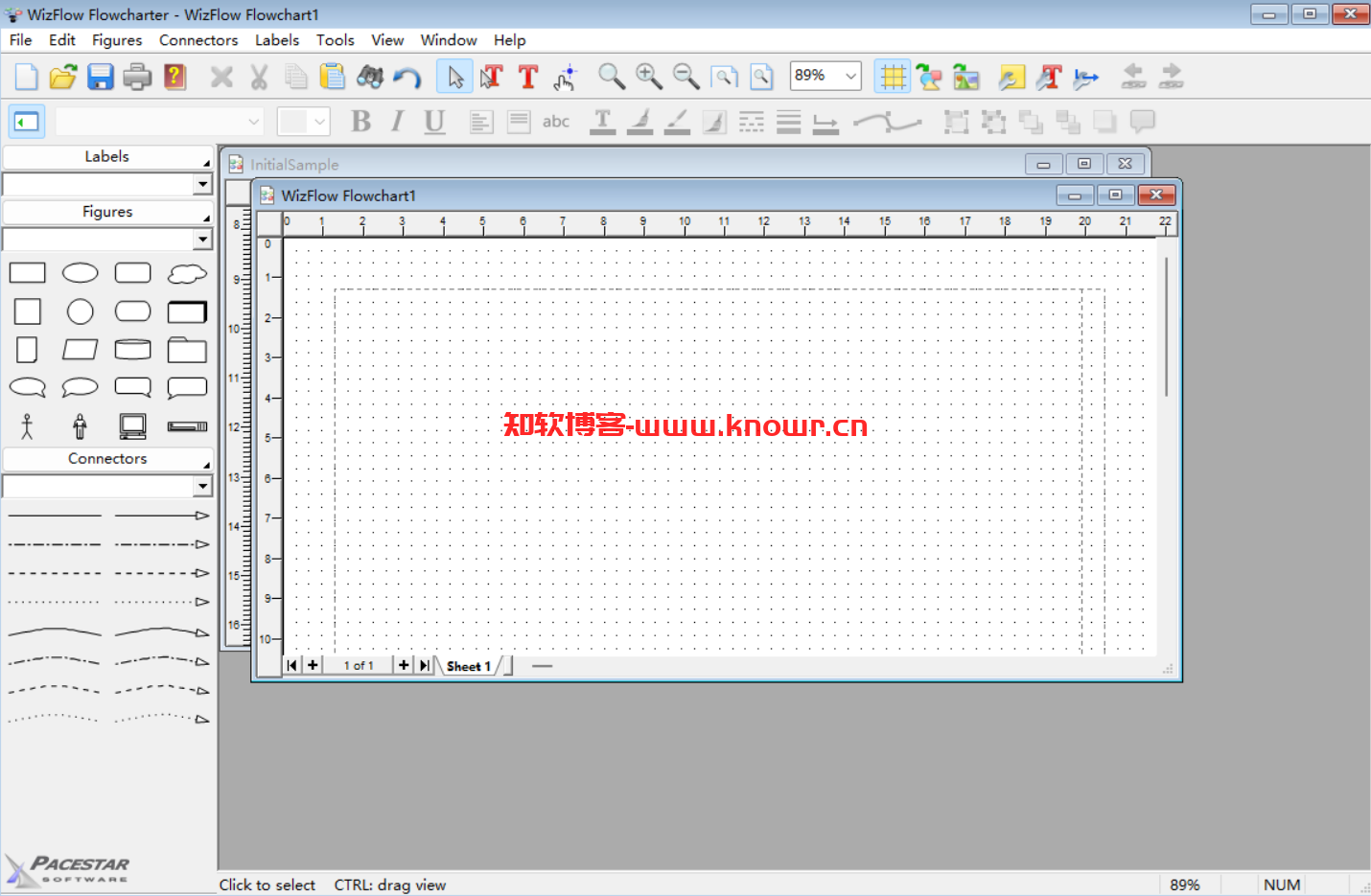Open the Window menu
The width and height of the screenshot is (1371, 896).
point(449,40)
